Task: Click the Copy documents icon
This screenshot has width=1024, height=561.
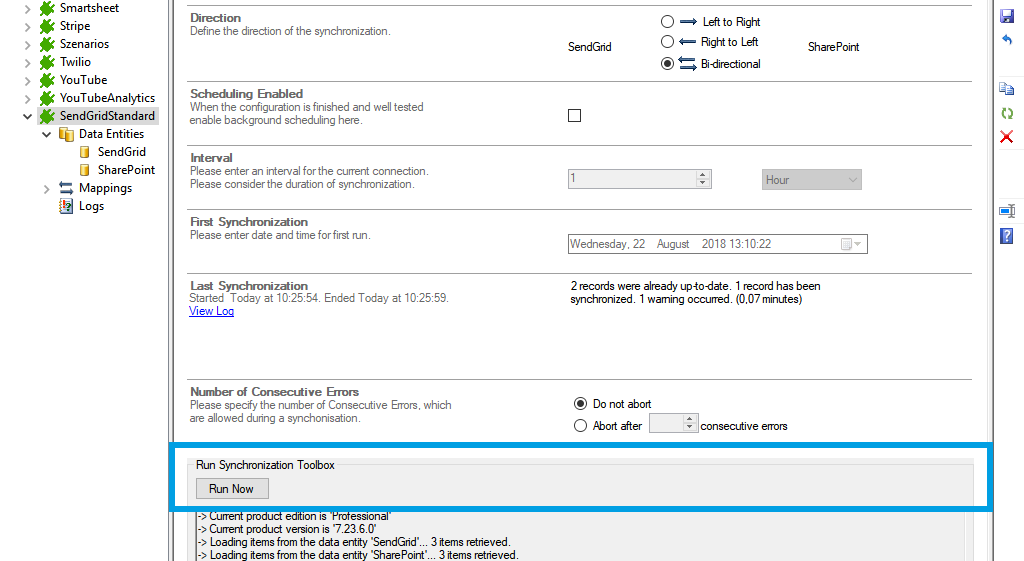Action: [x=1007, y=89]
